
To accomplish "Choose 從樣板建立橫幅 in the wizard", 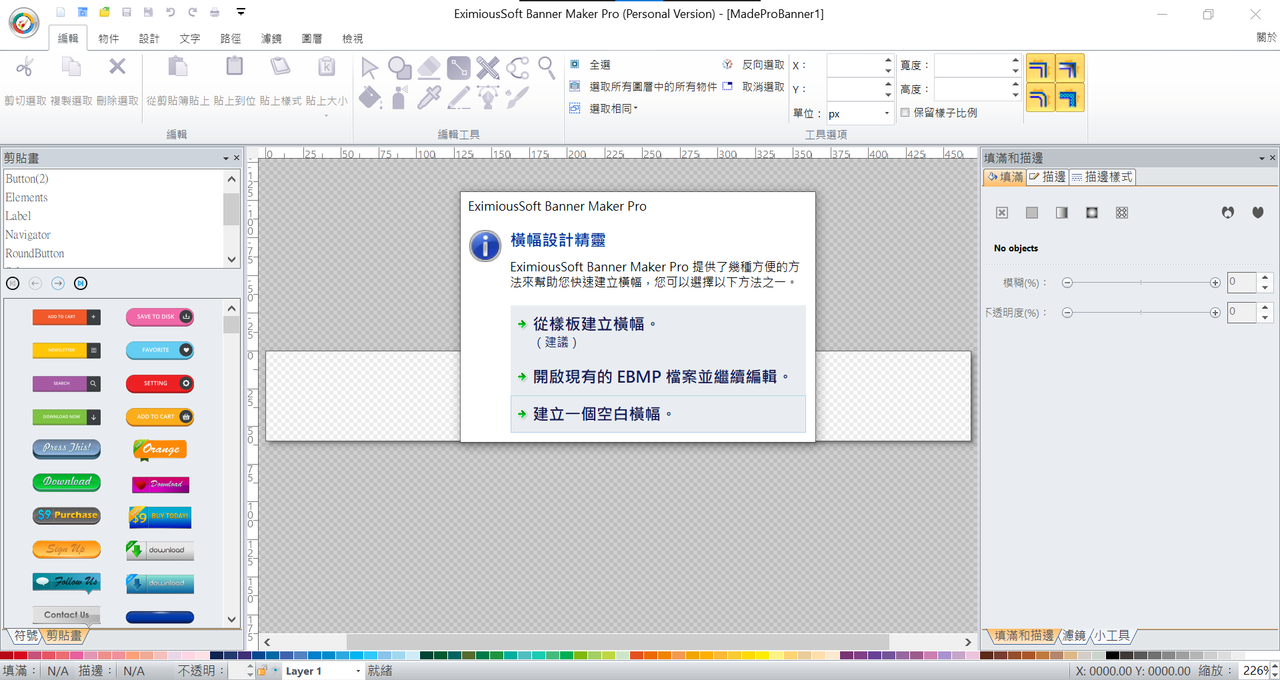I will (658, 332).
